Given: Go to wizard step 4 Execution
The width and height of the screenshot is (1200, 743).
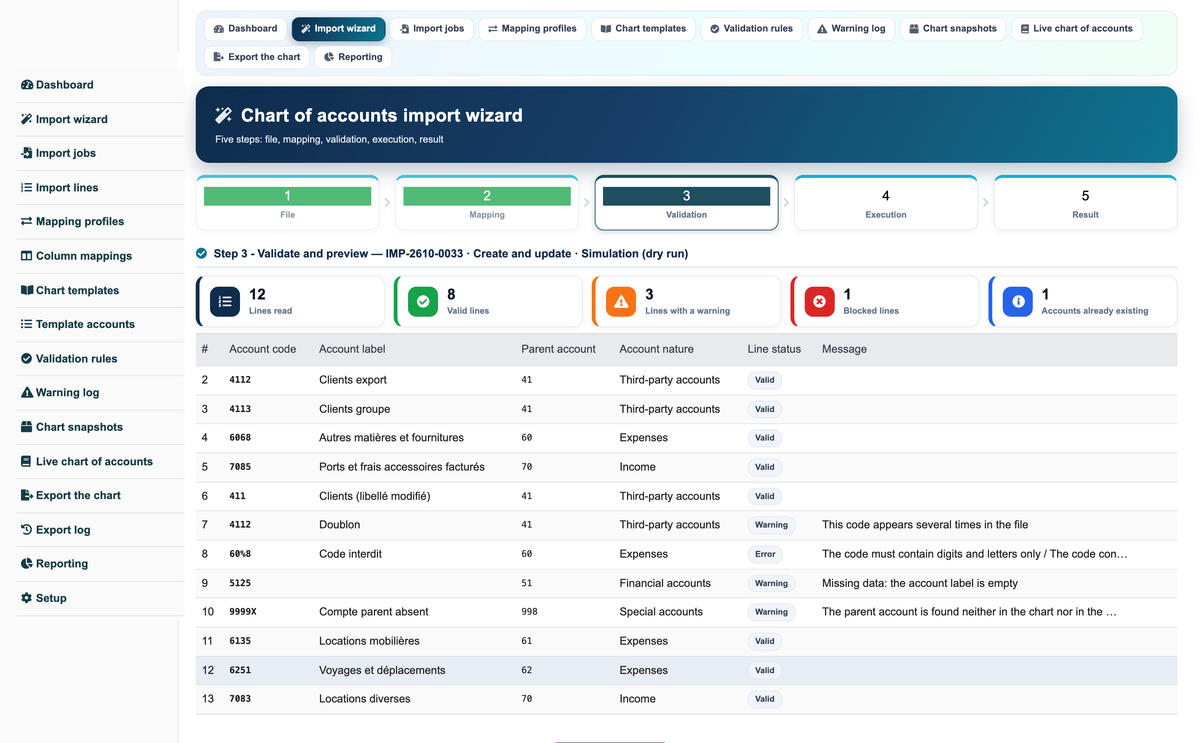Looking at the screenshot, I should coord(886,203).
